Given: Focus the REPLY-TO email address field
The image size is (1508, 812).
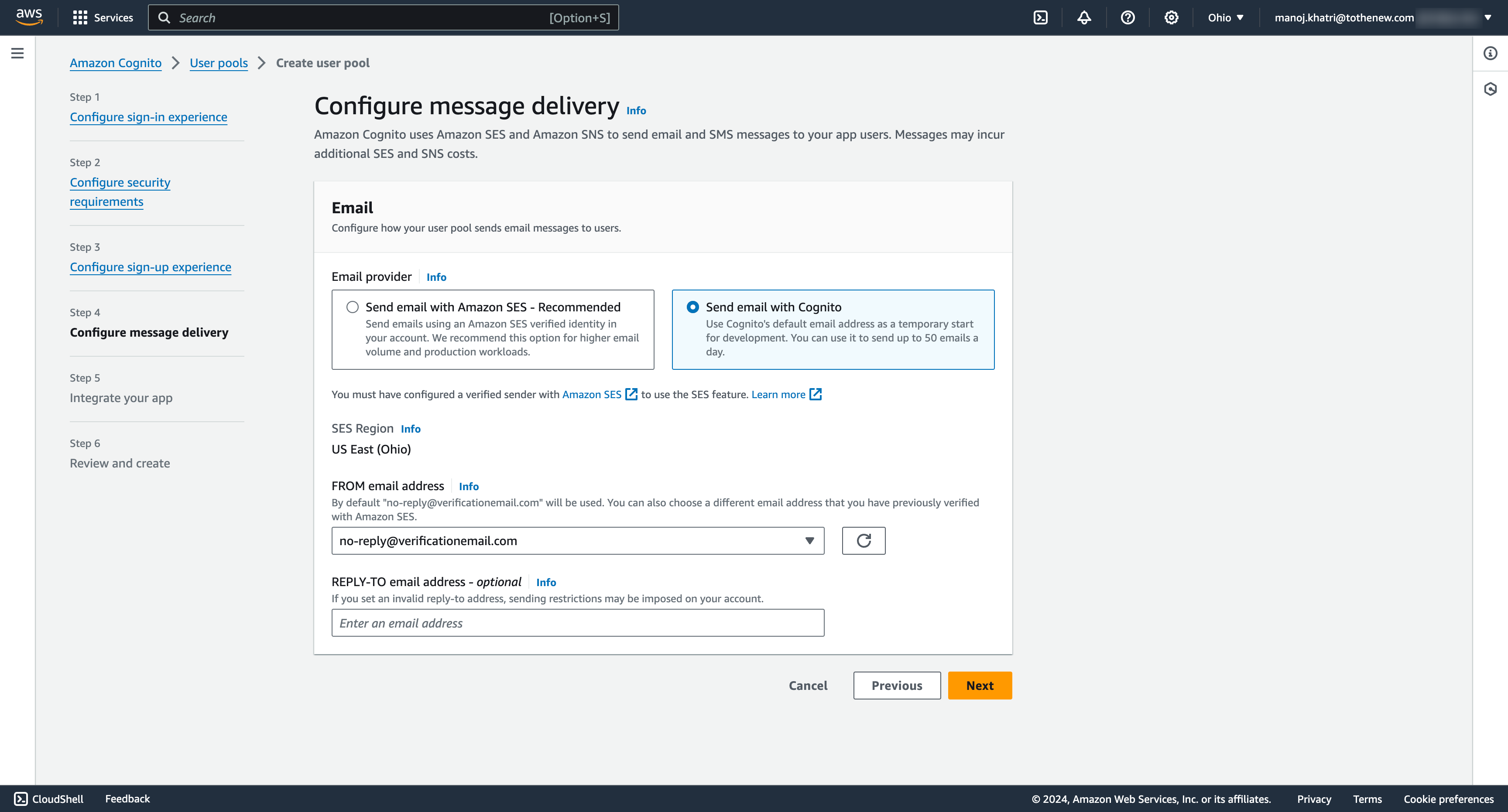Looking at the screenshot, I should pos(578,622).
